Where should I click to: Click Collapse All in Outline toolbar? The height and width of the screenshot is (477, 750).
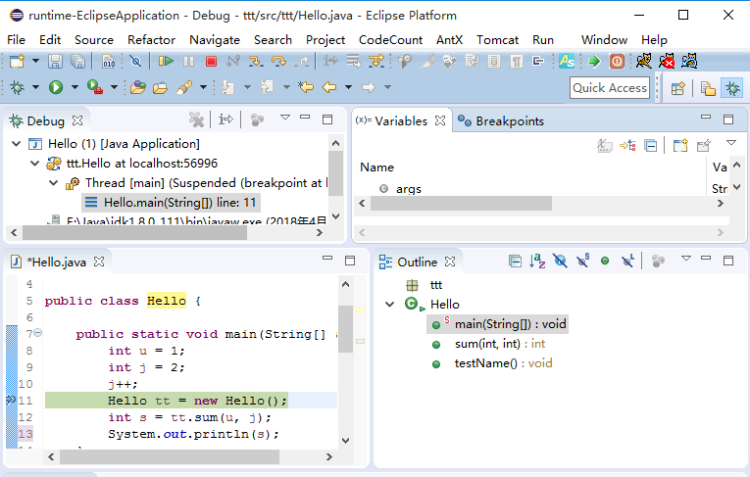[515, 261]
